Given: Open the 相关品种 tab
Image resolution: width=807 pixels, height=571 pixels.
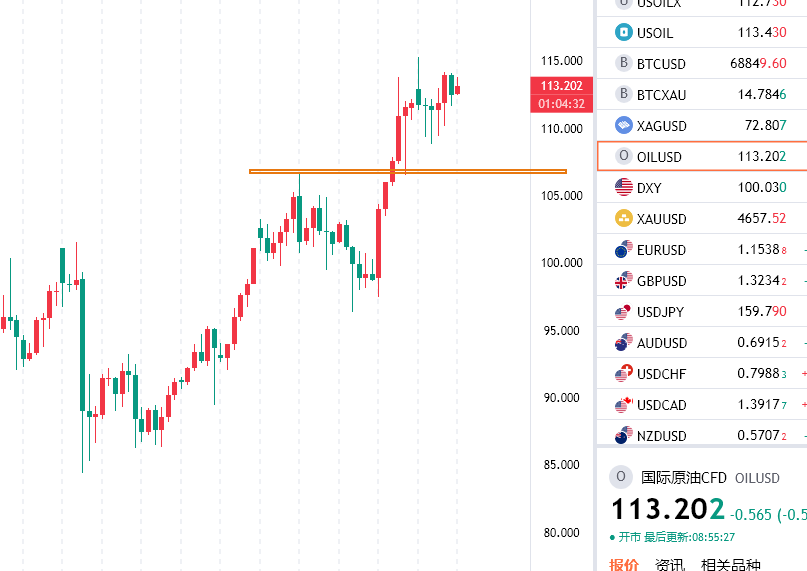Looking at the screenshot, I should (731, 565).
